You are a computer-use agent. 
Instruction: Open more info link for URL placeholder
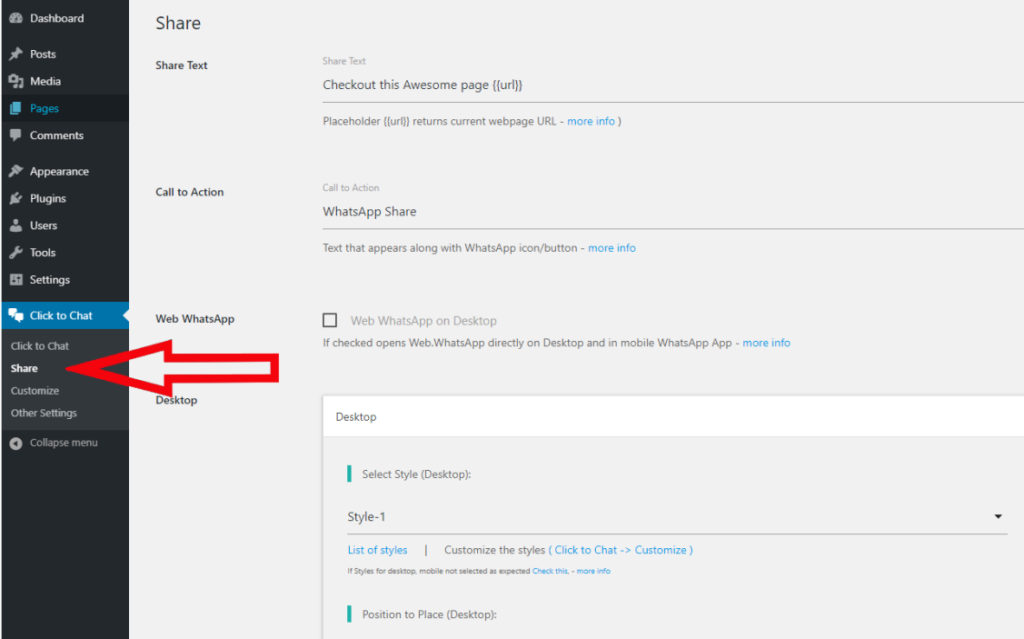click(591, 122)
